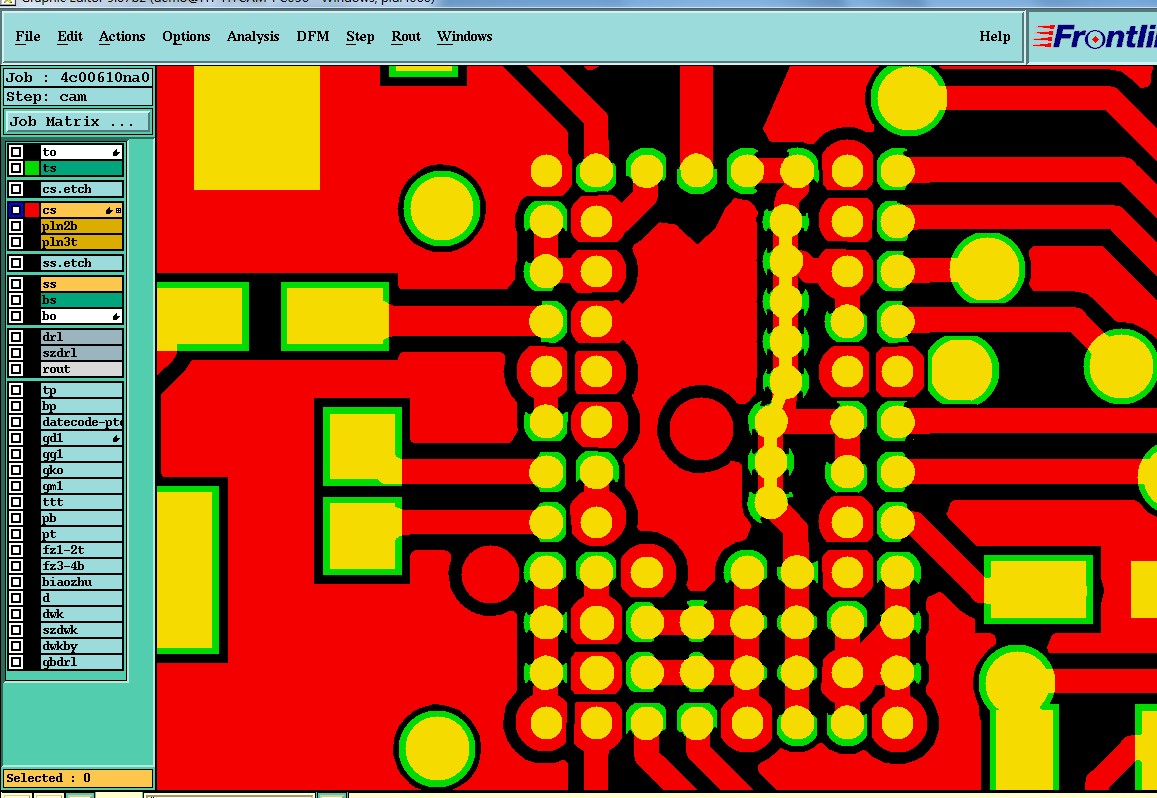Click the hand icon on the 'to' layer

tap(116, 152)
